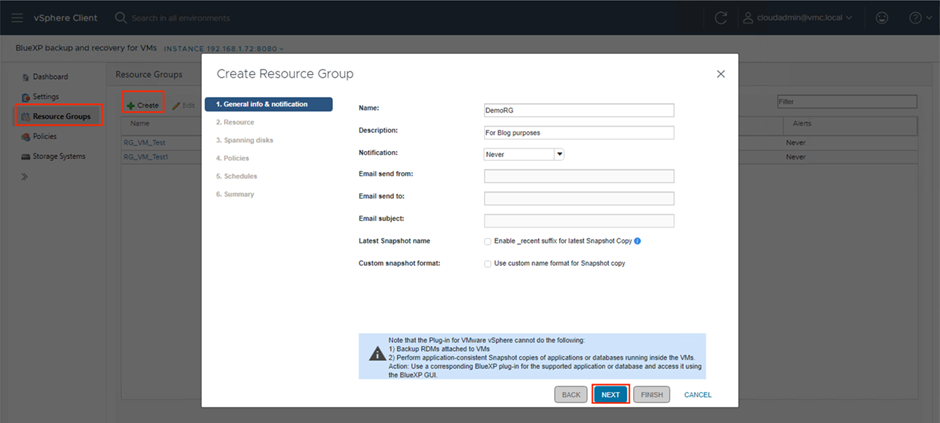
Task: Open the help question mark icon
Action: click(x=915, y=18)
